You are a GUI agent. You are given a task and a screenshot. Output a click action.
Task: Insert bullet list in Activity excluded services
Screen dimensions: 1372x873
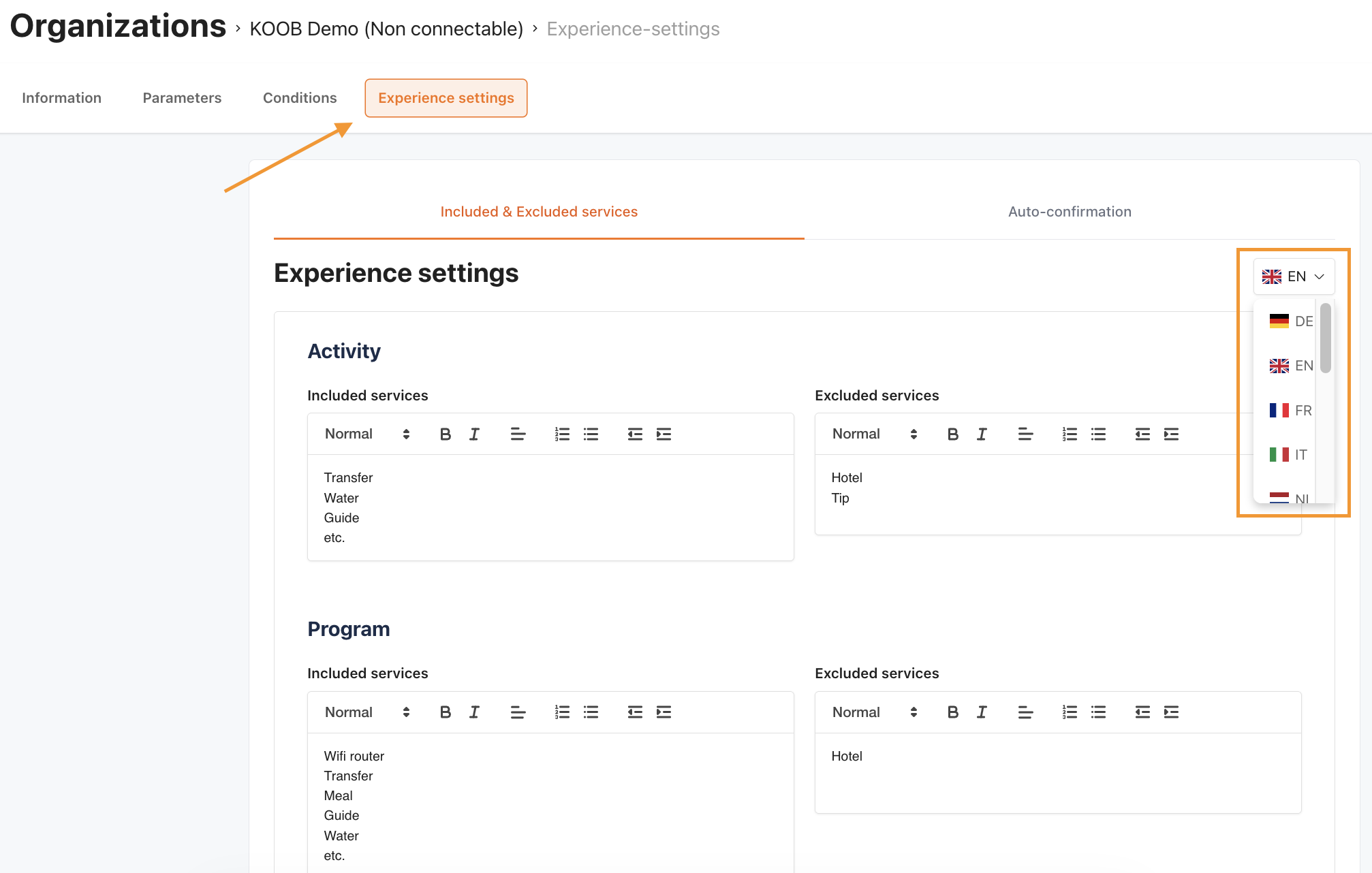pyautogui.click(x=1098, y=434)
